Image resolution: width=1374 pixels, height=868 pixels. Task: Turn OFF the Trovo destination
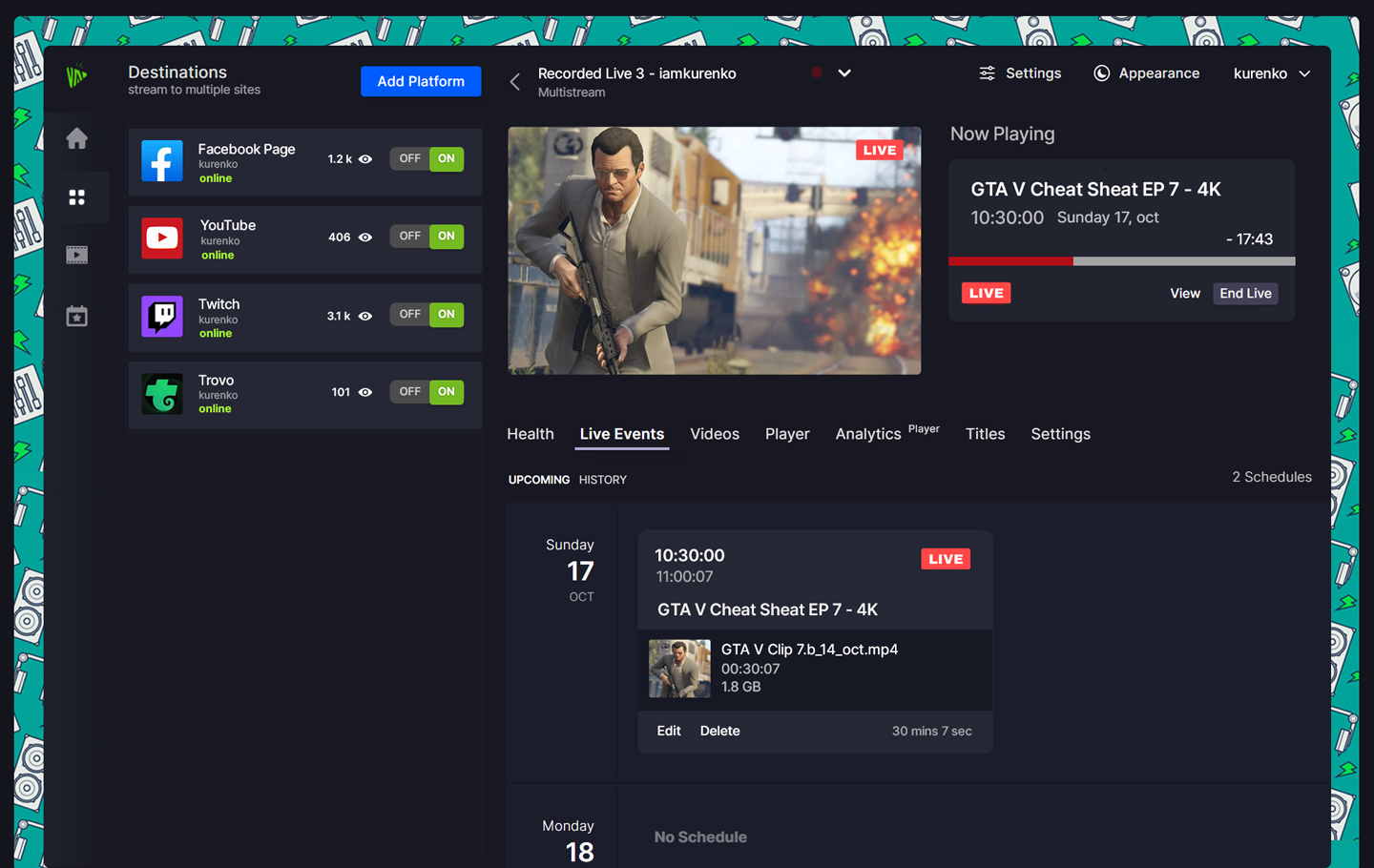point(410,391)
